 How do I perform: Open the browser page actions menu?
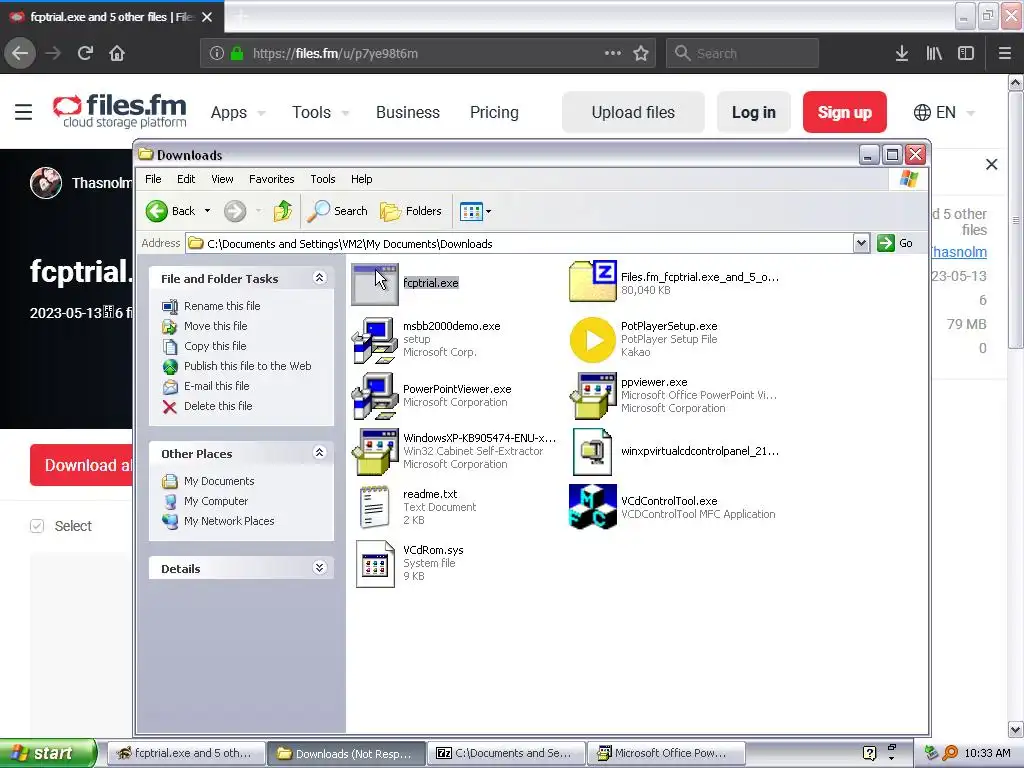tap(613, 53)
